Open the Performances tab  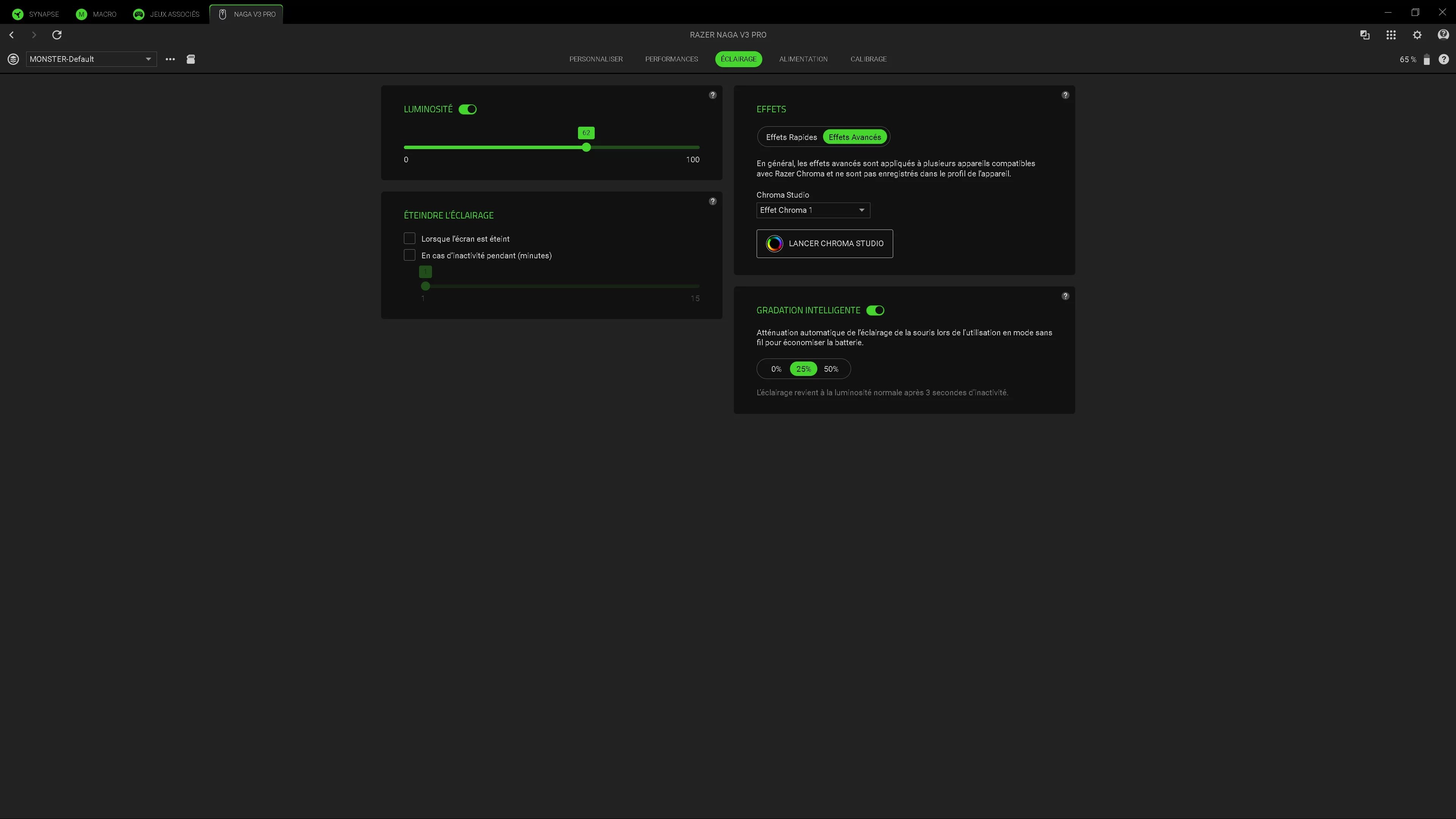(x=671, y=59)
